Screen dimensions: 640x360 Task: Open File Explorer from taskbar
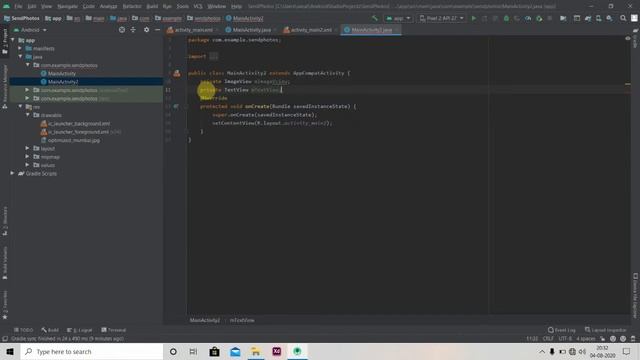point(256,351)
